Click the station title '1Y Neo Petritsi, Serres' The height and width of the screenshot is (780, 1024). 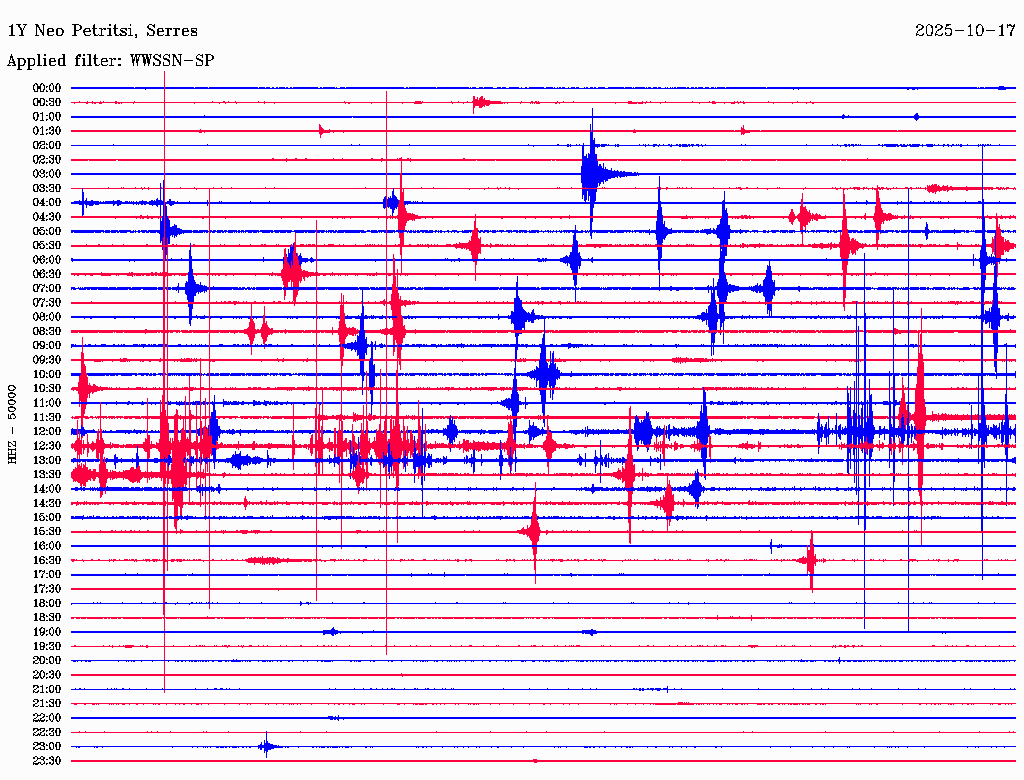click(x=102, y=31)
